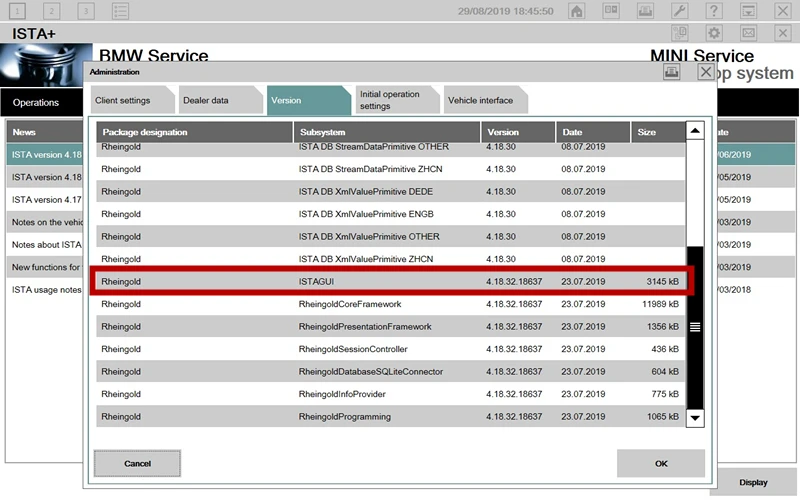Click the two-panel window icon beside Home
This screenshot has height=500, width=800.
tap(611, 11)
